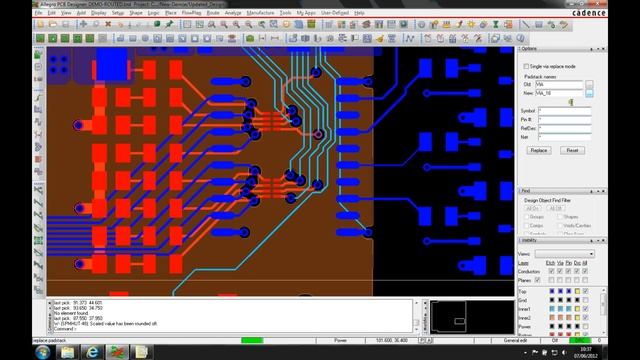Click the Allegro PCB taskbar icon
Image resolution: width=640 pixels, height=360 pixels.
(117, 352)
